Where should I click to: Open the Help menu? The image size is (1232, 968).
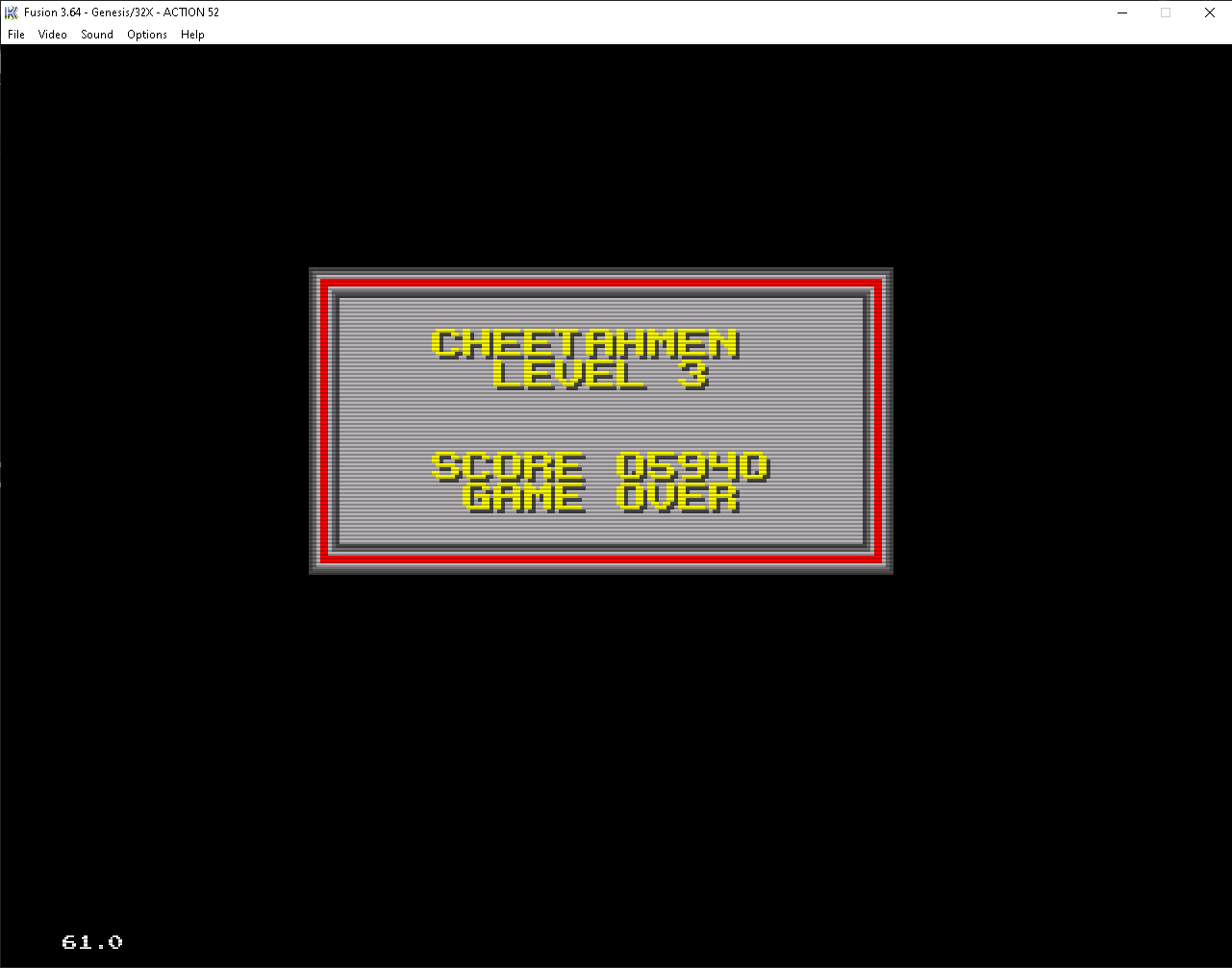[x=192, y=35]
